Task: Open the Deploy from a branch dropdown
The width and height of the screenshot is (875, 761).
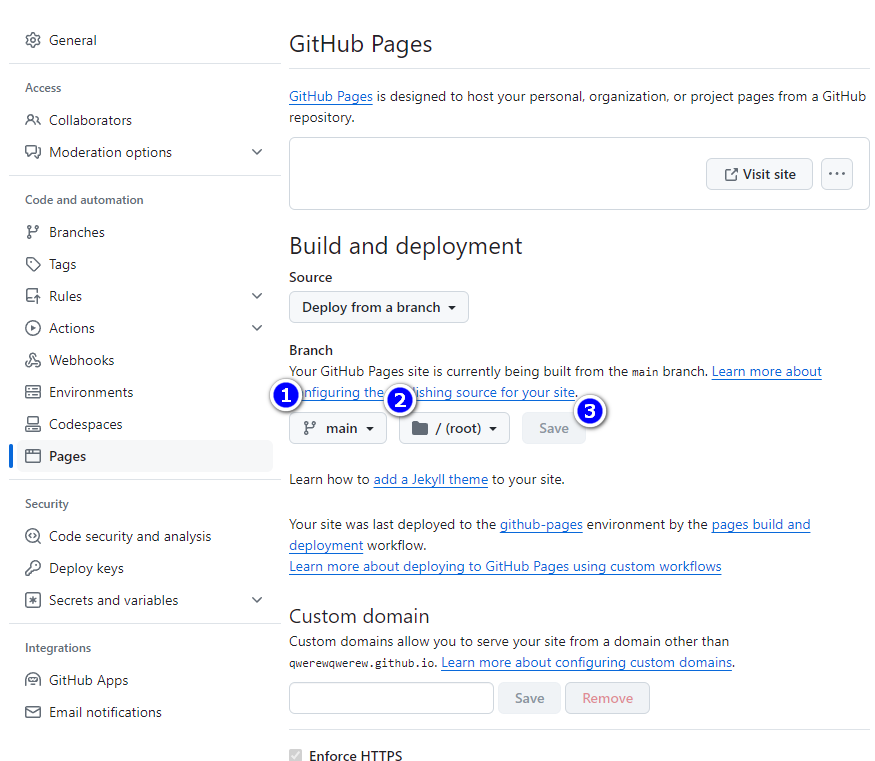Action: pyautogui.click(x=378, y=307)
